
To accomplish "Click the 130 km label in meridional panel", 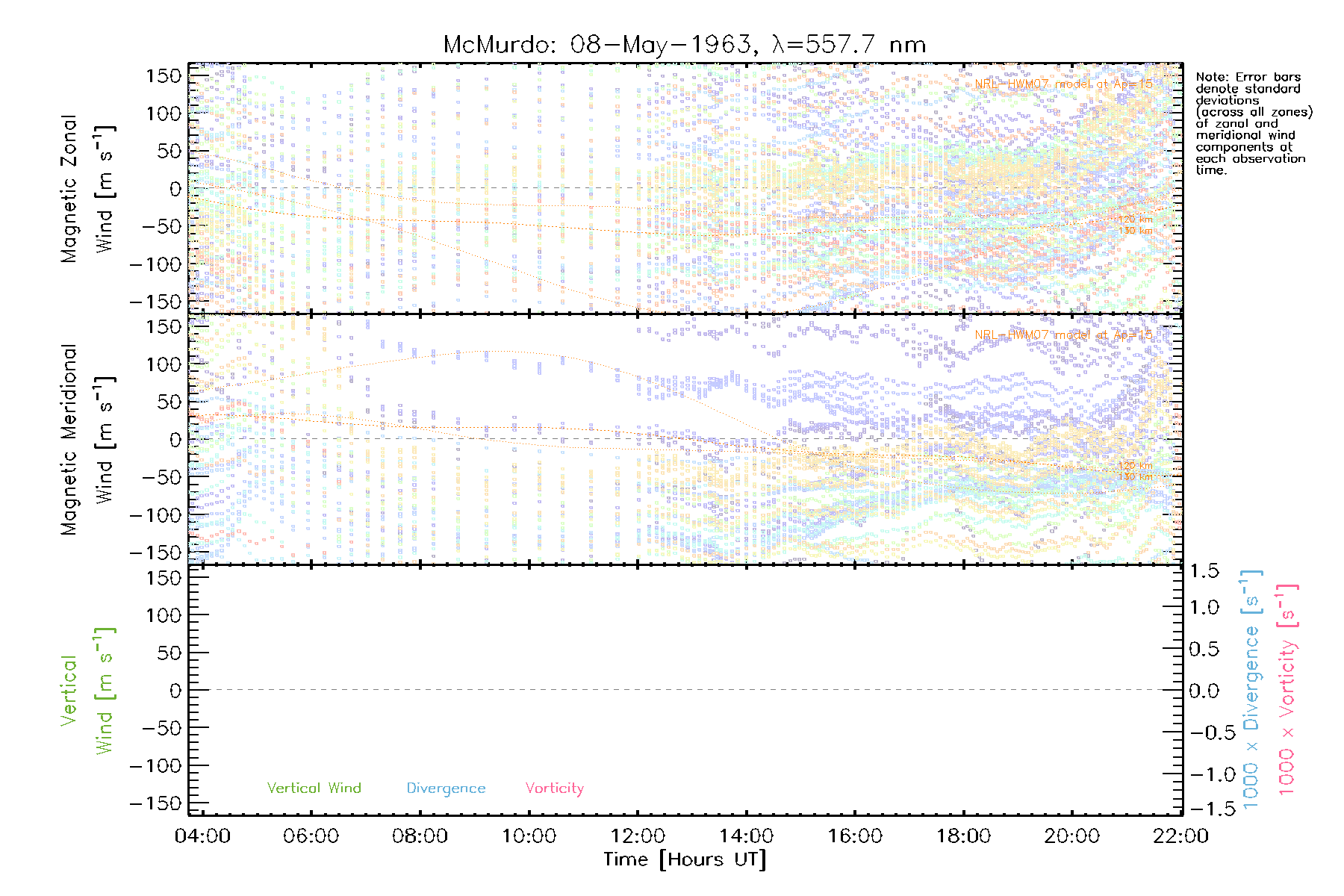I will [1135, 477].
